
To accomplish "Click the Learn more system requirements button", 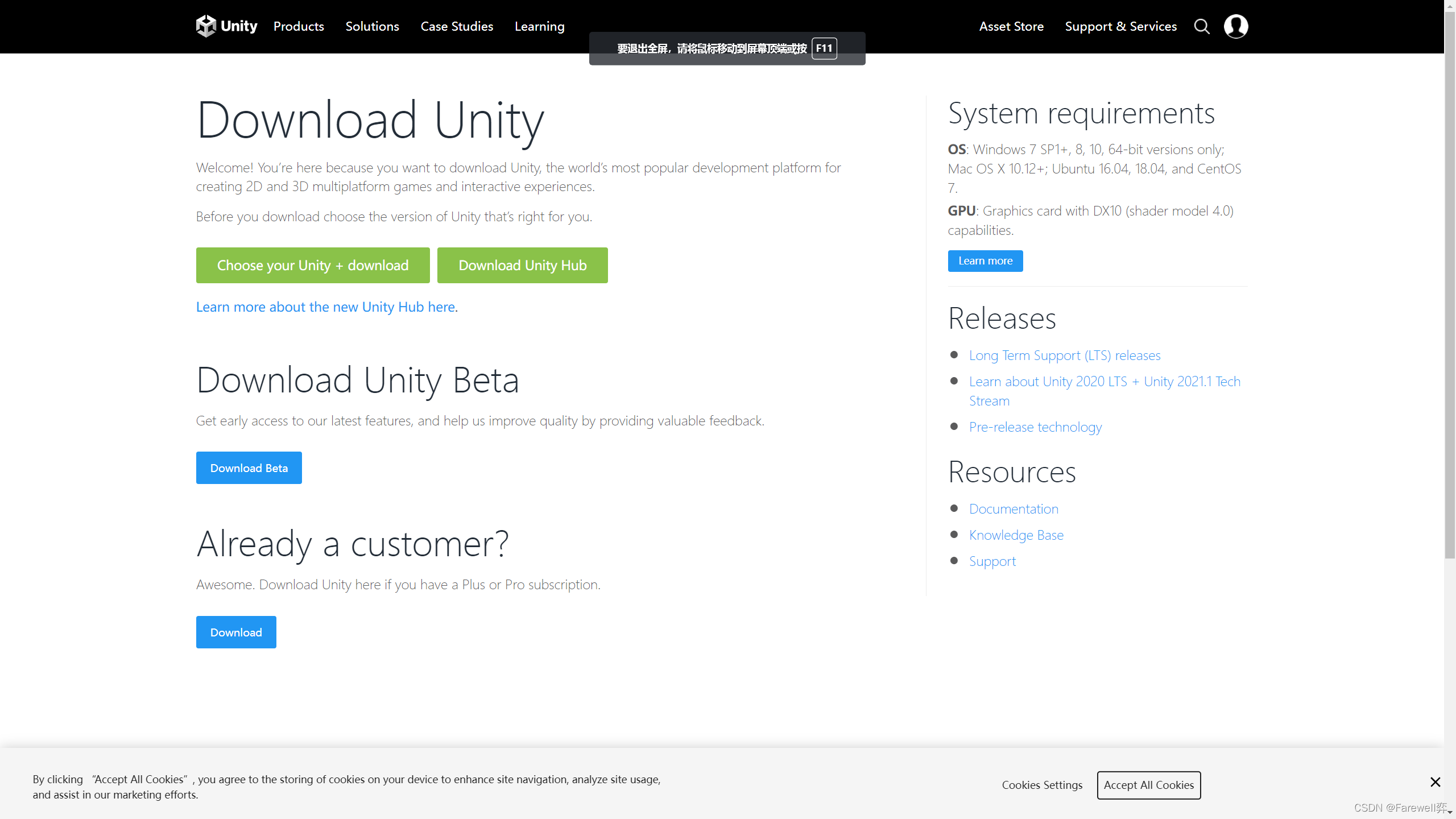I will coord(985,261).
